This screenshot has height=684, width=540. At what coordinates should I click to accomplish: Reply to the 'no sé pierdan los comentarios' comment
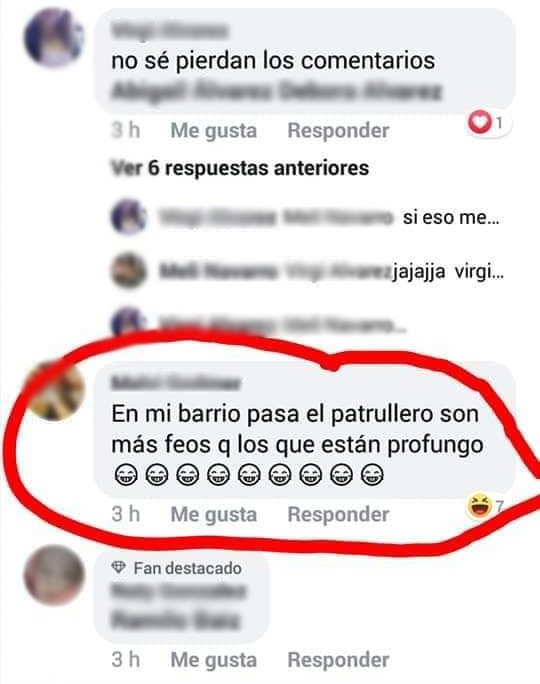(338, 130)
